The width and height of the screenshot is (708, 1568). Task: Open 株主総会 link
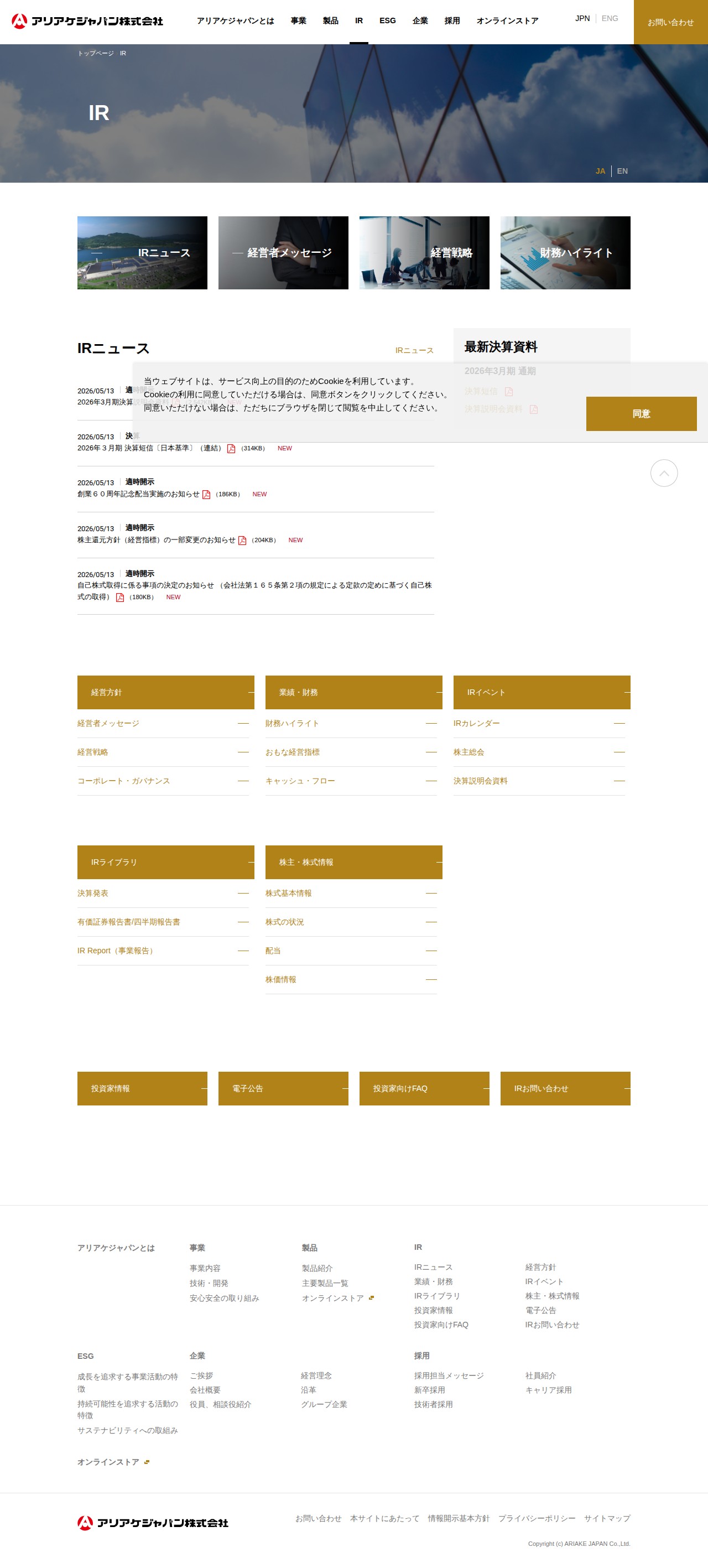[x=539, y=752]
